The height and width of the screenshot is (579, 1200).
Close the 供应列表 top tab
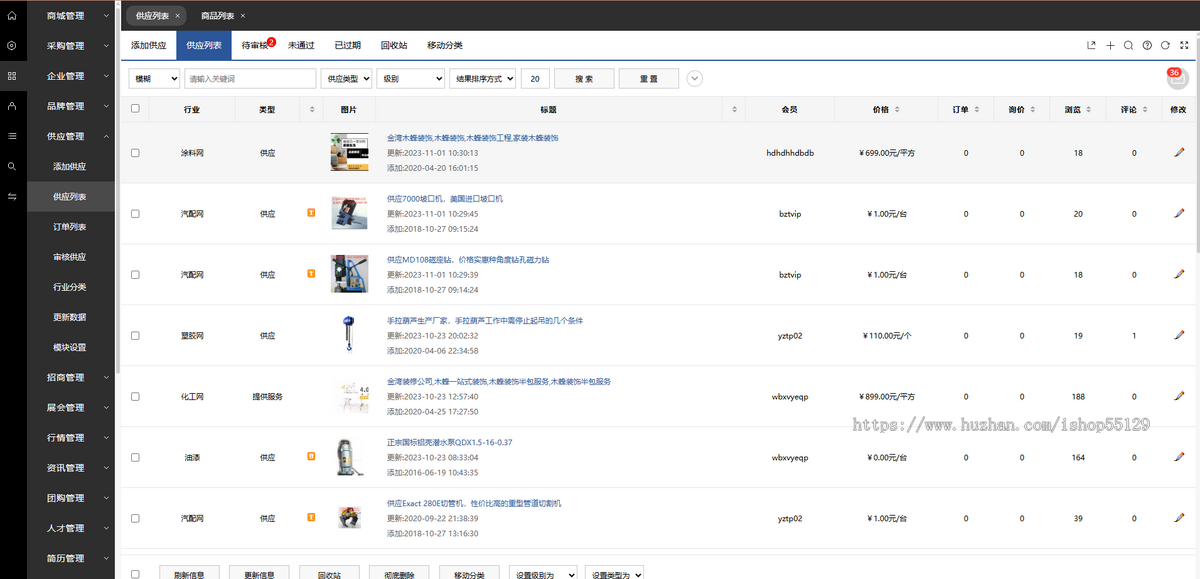pos(177,16)
